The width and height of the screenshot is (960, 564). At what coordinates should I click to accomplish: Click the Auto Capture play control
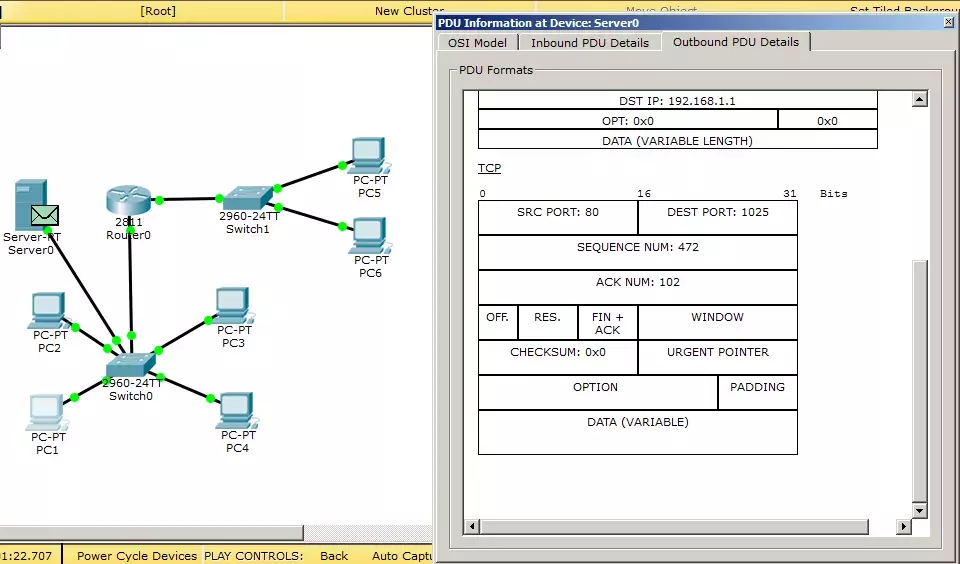(401, 555)
